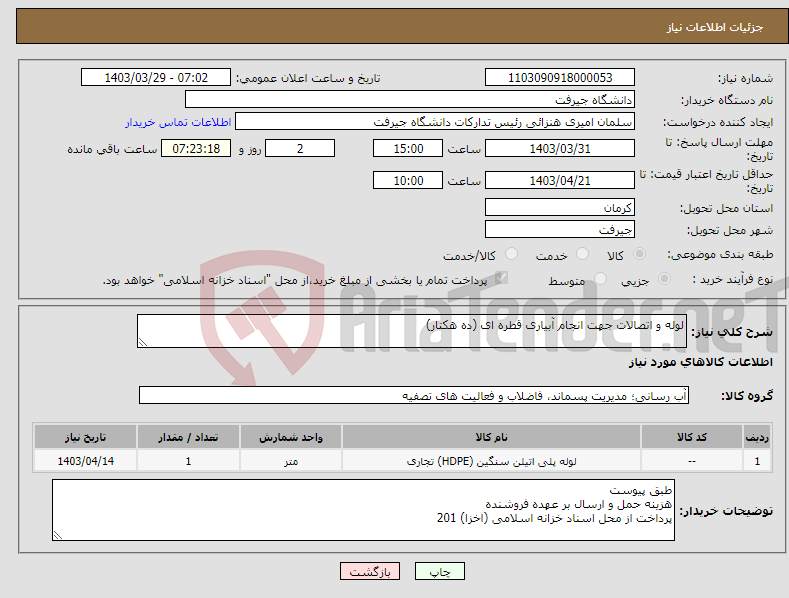Click the buyer organization field دانشگاه جیرفت
Viewport: 789px width, 598px height.
point(410,99)
